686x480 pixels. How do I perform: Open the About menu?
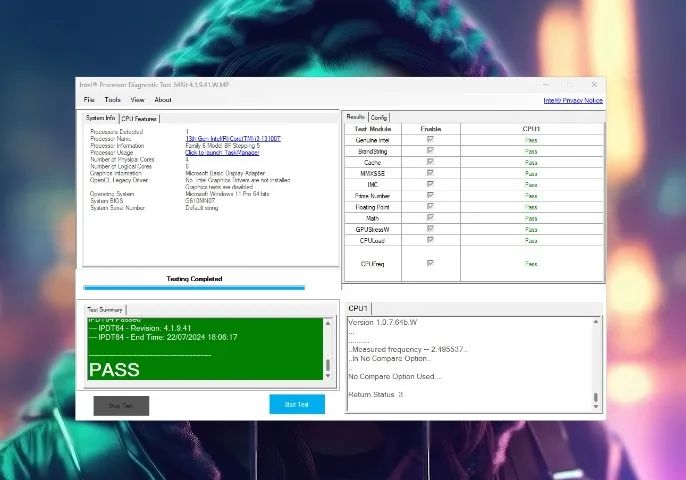(x=163, y=100)
